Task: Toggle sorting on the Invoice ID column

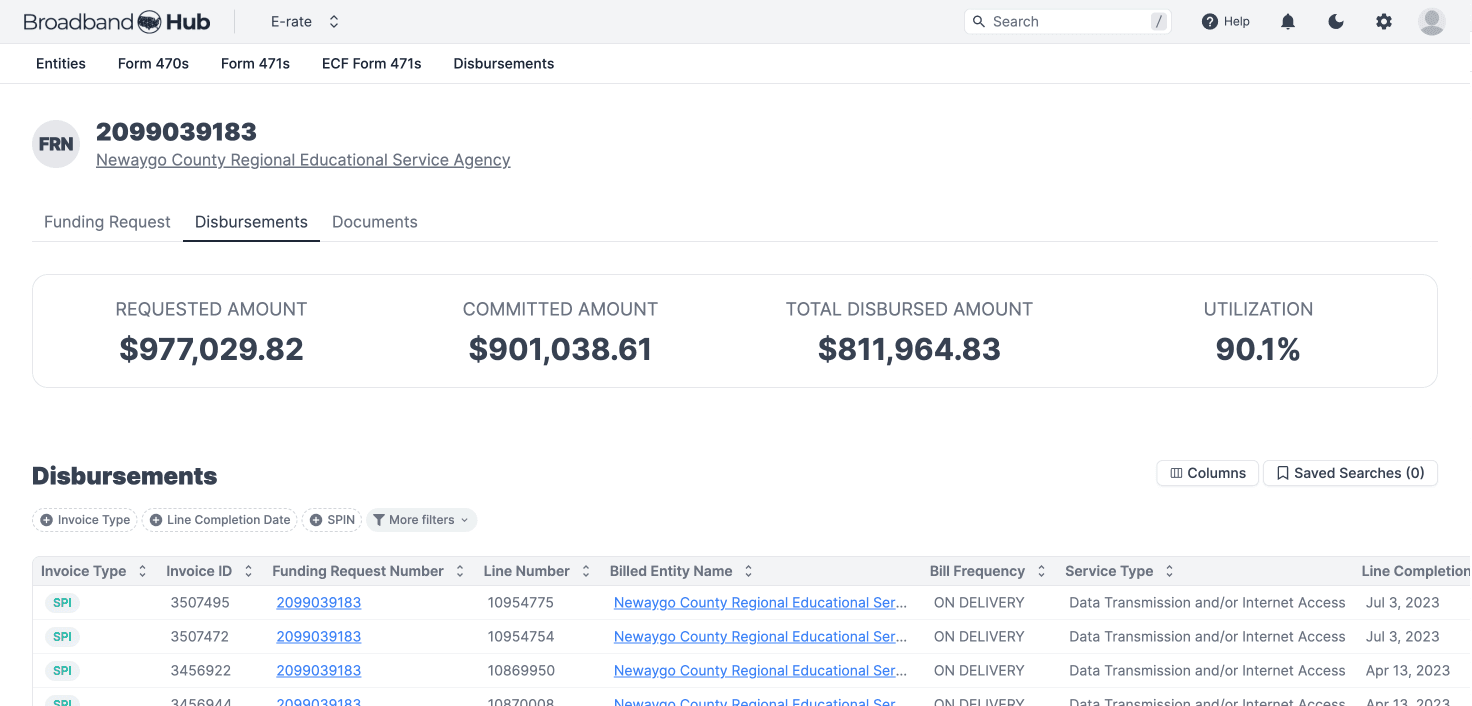Action: tap(248, 571)
